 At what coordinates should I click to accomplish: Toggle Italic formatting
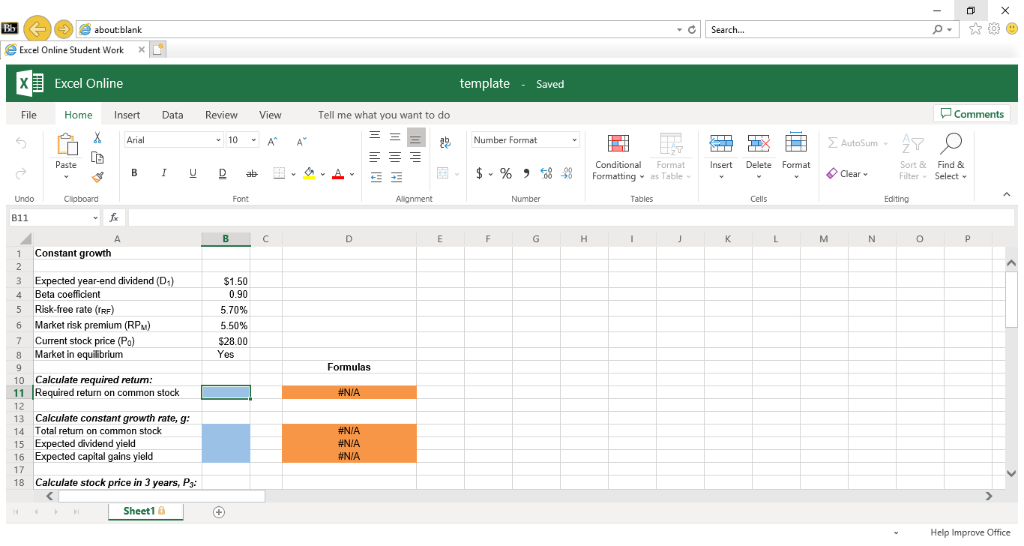tap(163, 174)
